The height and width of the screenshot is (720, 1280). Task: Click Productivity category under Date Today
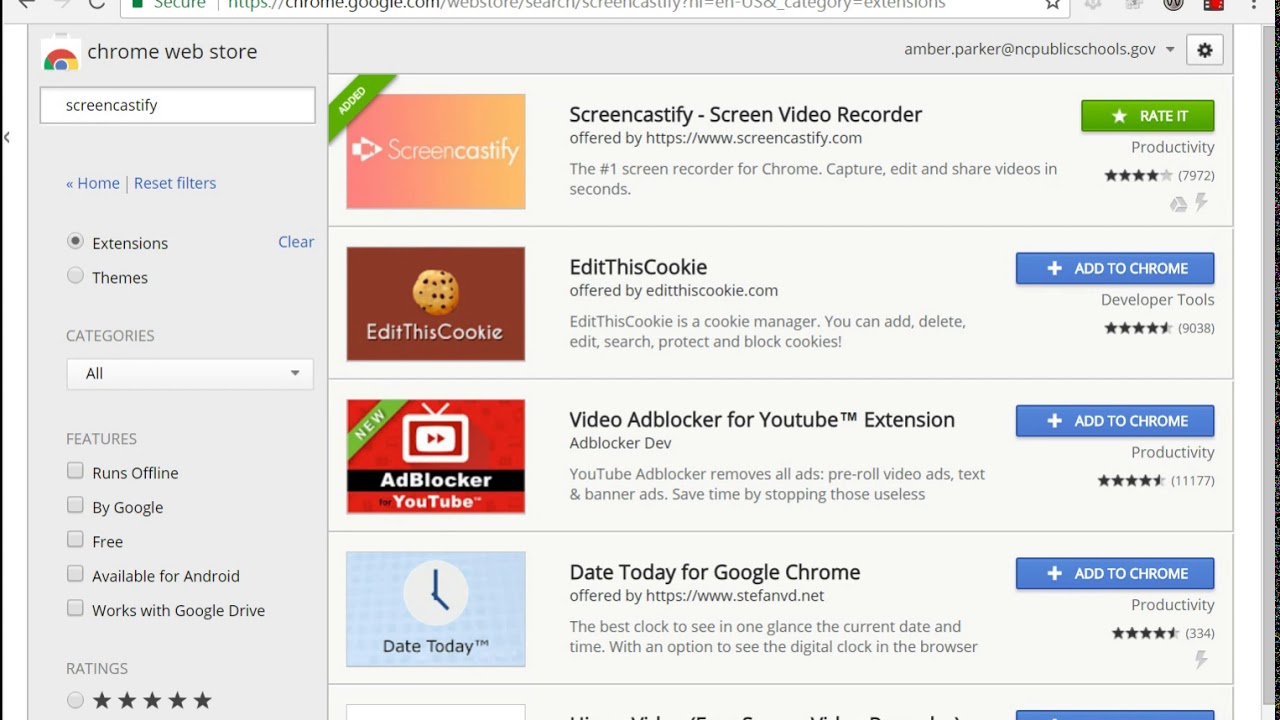click(1173, 605)
